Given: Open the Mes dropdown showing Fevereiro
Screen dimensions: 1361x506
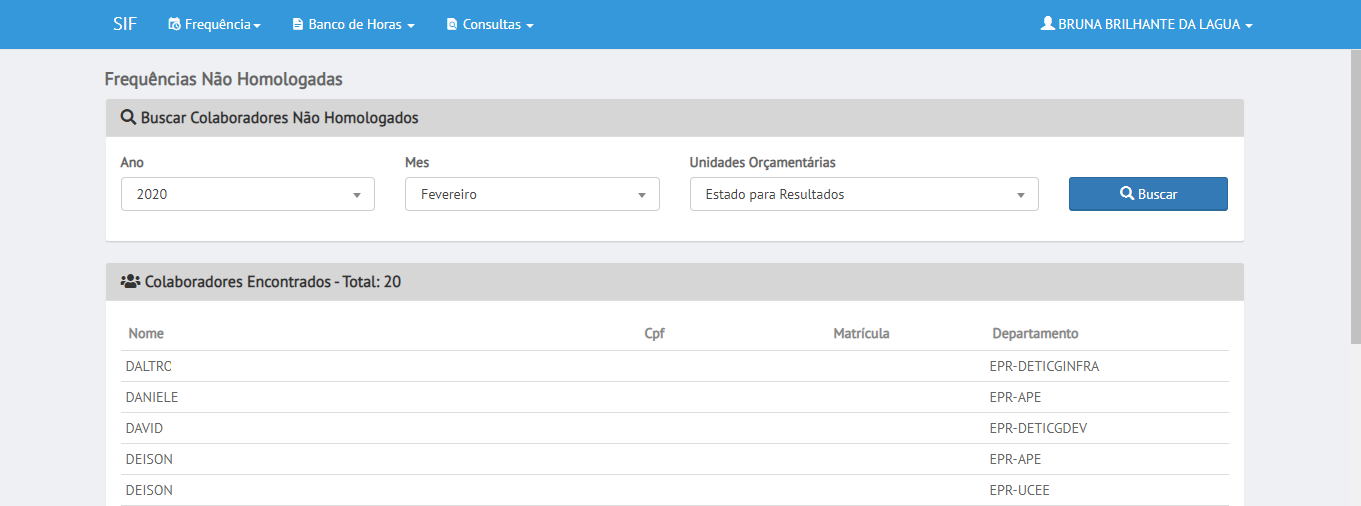Looking at the screenshot, I should click(532, 194).
